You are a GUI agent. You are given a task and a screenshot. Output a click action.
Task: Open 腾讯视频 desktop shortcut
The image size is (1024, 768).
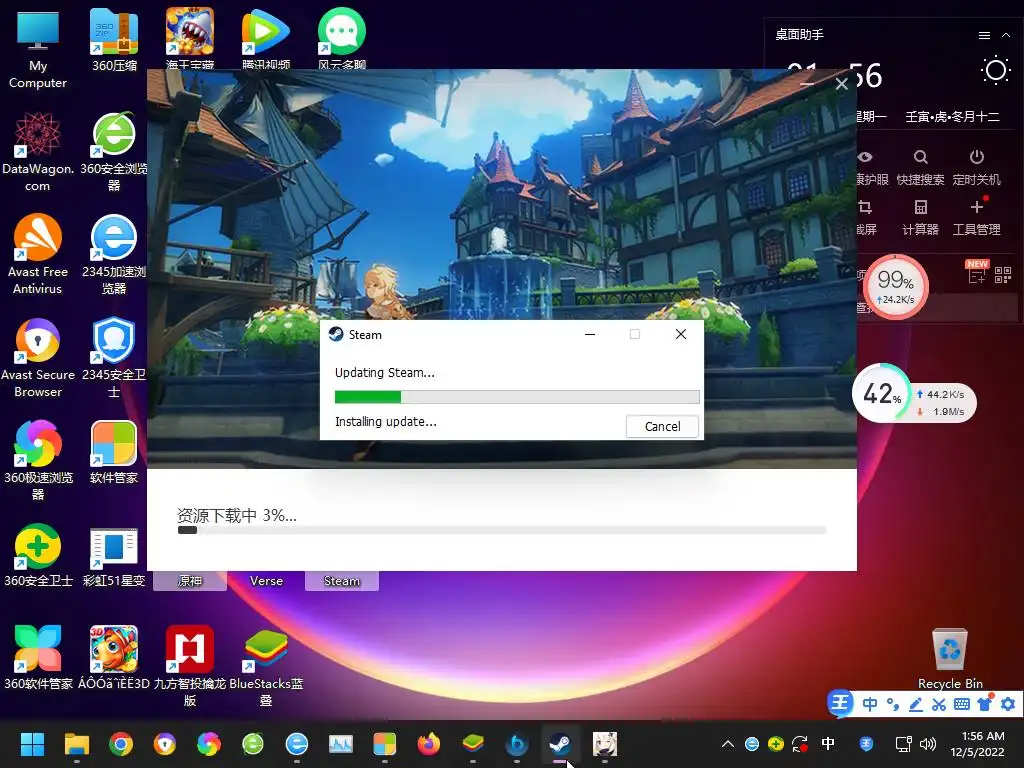pos(266,38)
